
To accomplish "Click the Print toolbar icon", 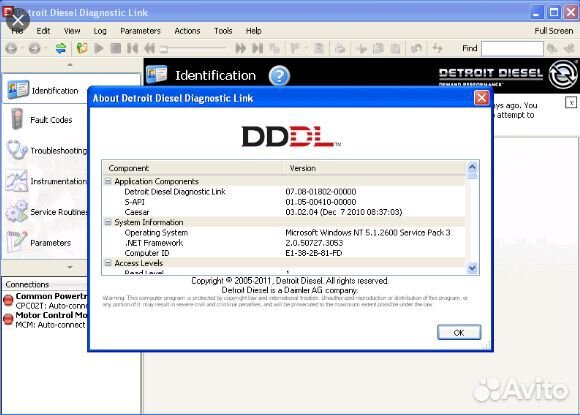I will click(340, 48).
